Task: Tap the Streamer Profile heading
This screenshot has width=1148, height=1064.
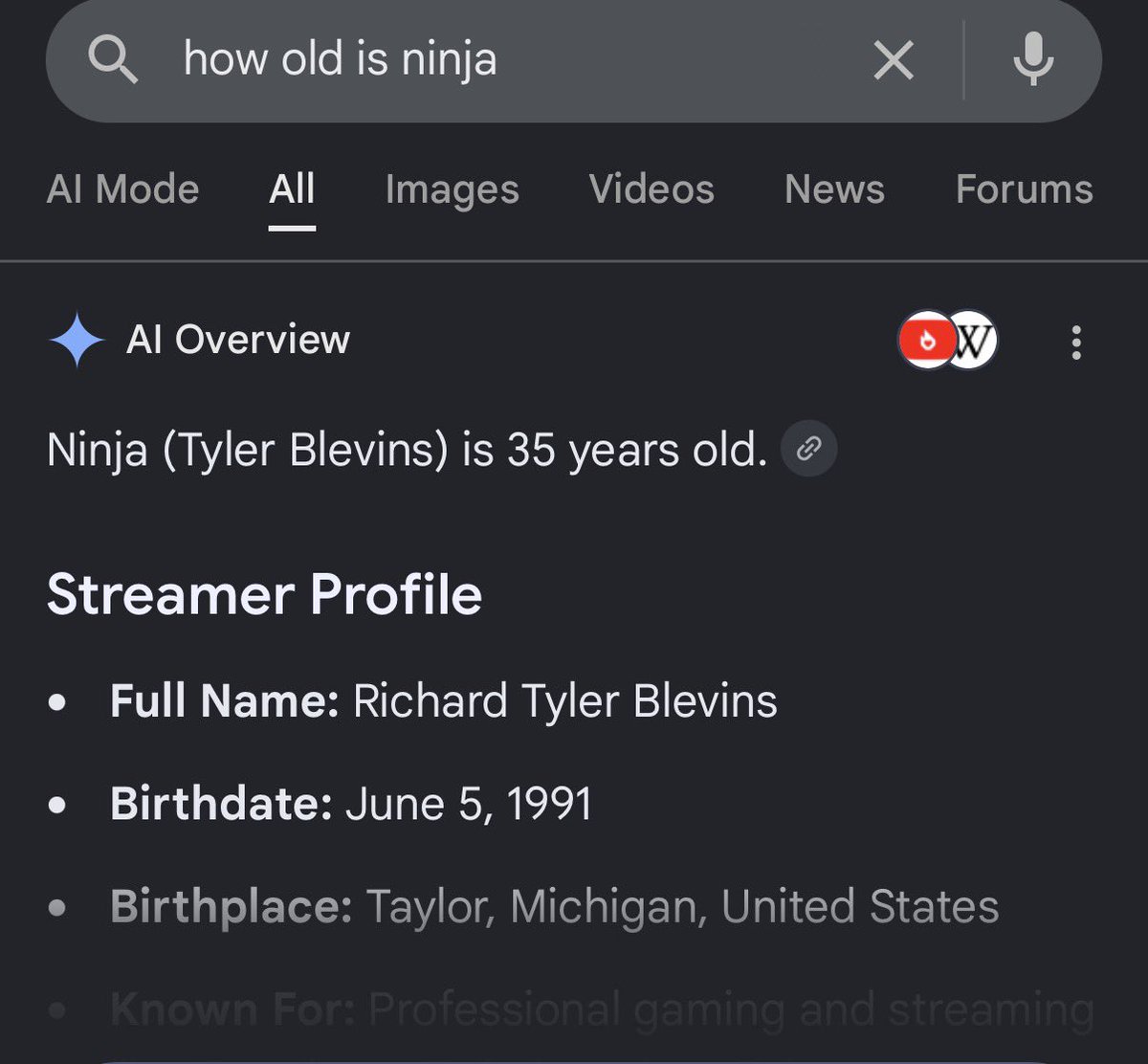Action: [x=264, y=595]
